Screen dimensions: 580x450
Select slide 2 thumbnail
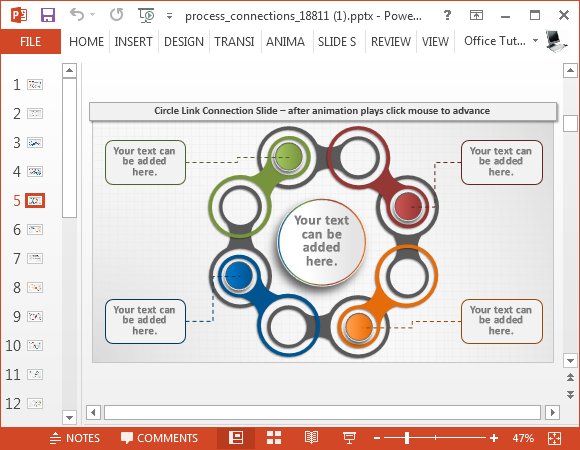click(x=35, y=114)
